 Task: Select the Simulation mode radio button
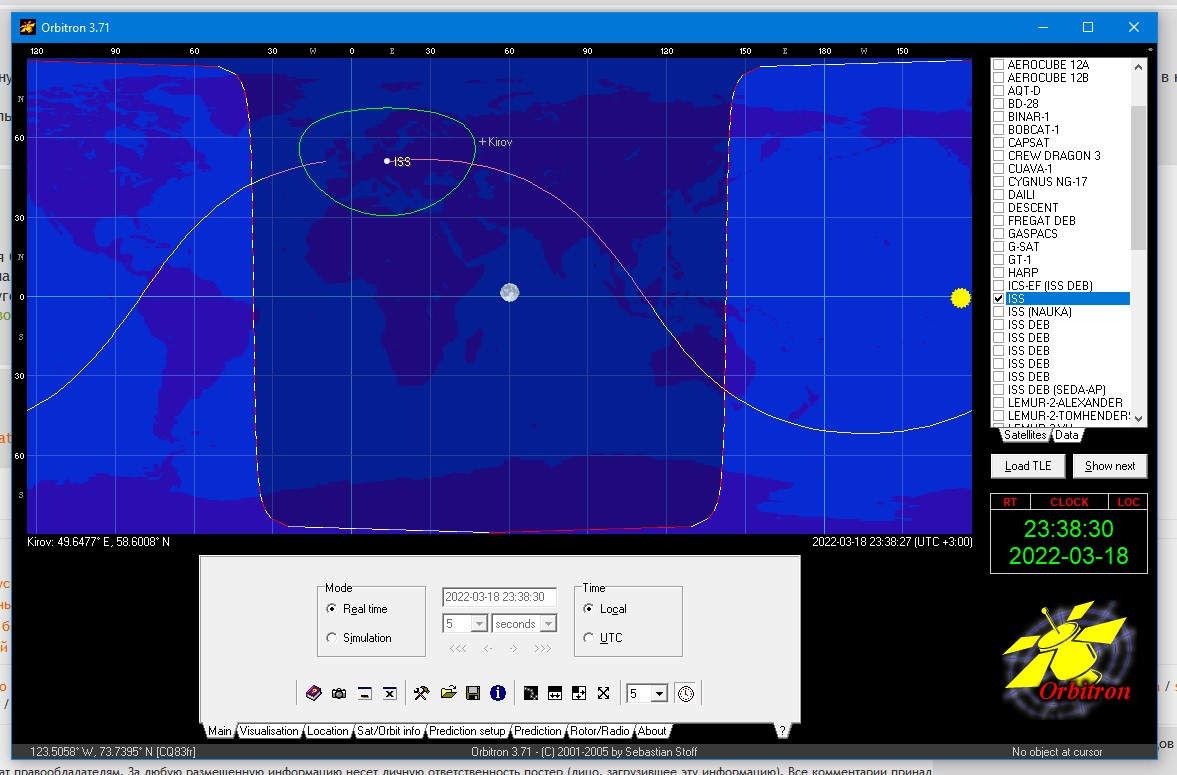pos(331,638)
